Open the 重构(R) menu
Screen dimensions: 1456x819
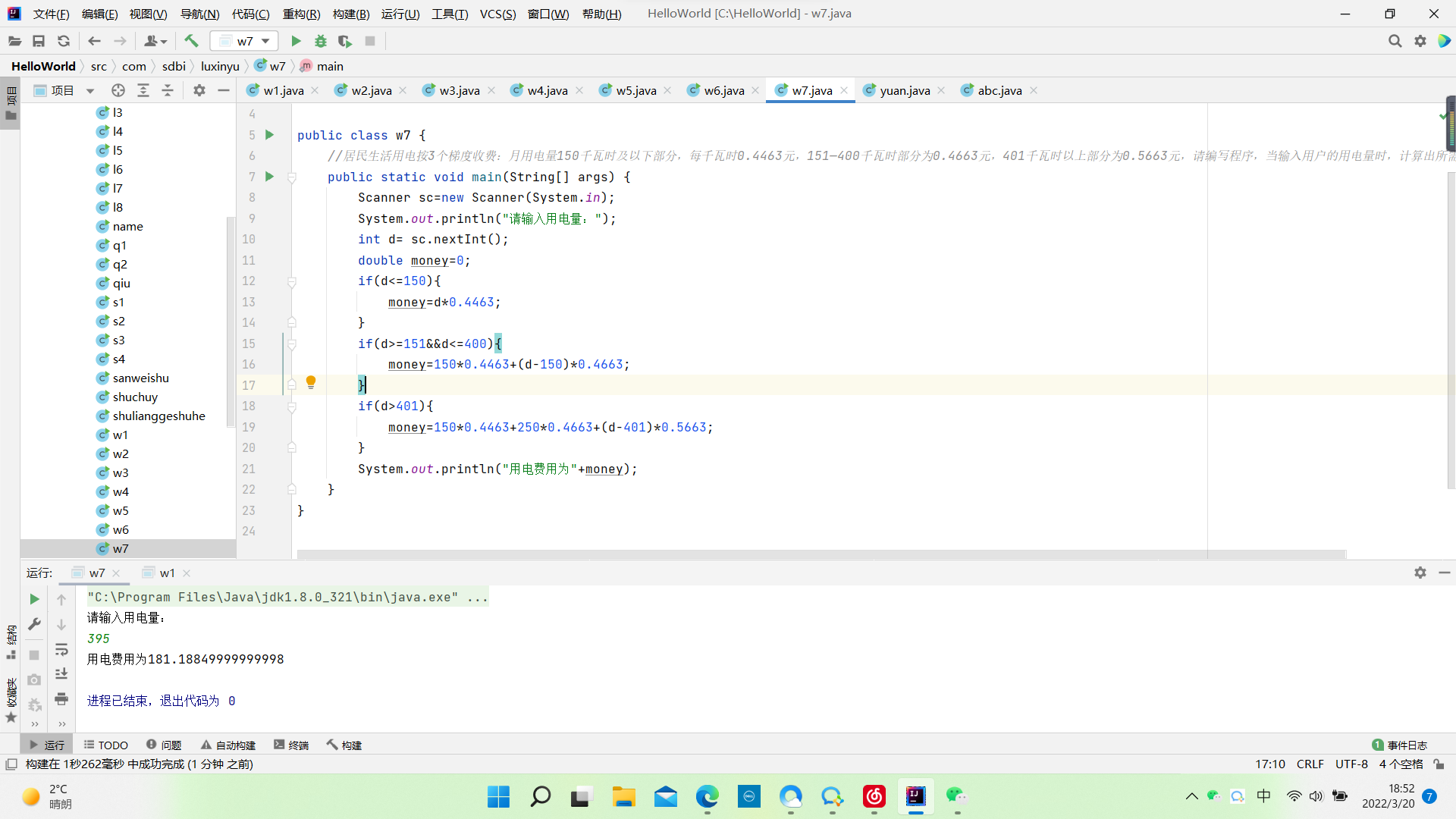click(x=301, y=14)
